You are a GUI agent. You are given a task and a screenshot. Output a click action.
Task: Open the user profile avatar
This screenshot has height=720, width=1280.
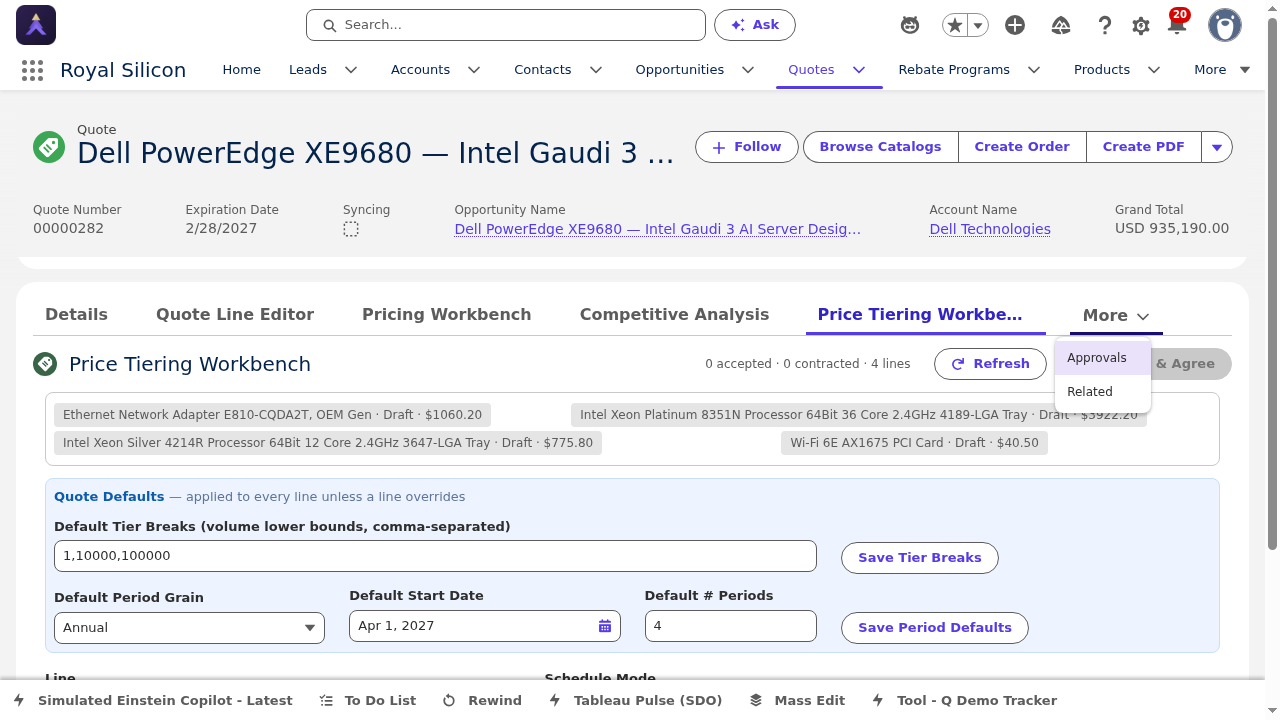click(x=1225, y=25)
